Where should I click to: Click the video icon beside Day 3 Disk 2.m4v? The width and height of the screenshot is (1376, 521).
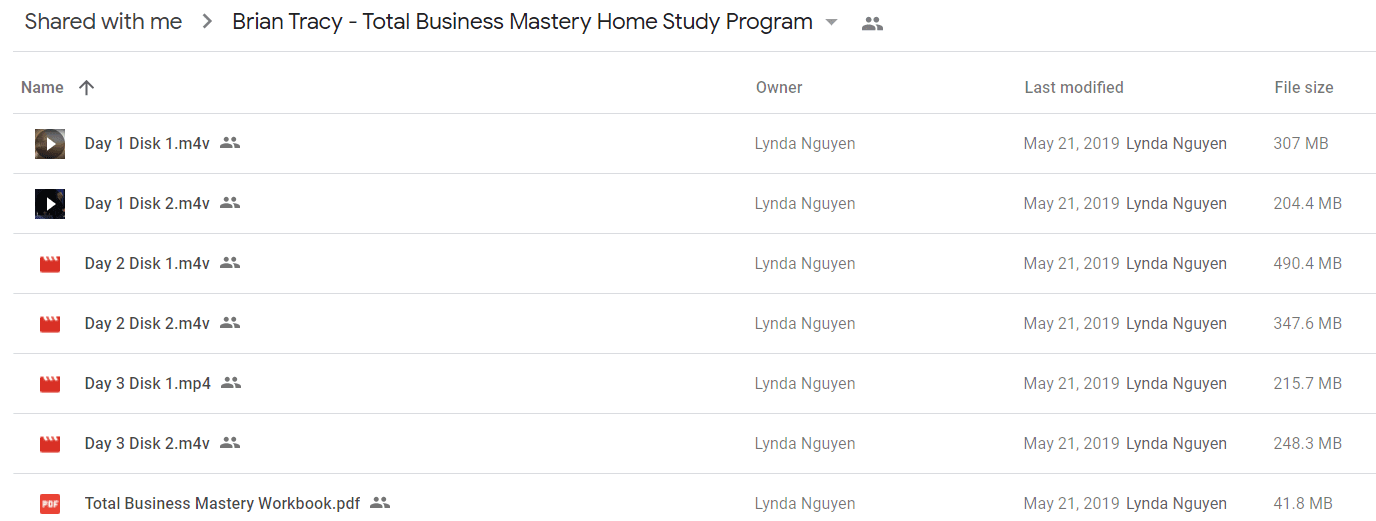pyautogui.click(x=50, y=444)
